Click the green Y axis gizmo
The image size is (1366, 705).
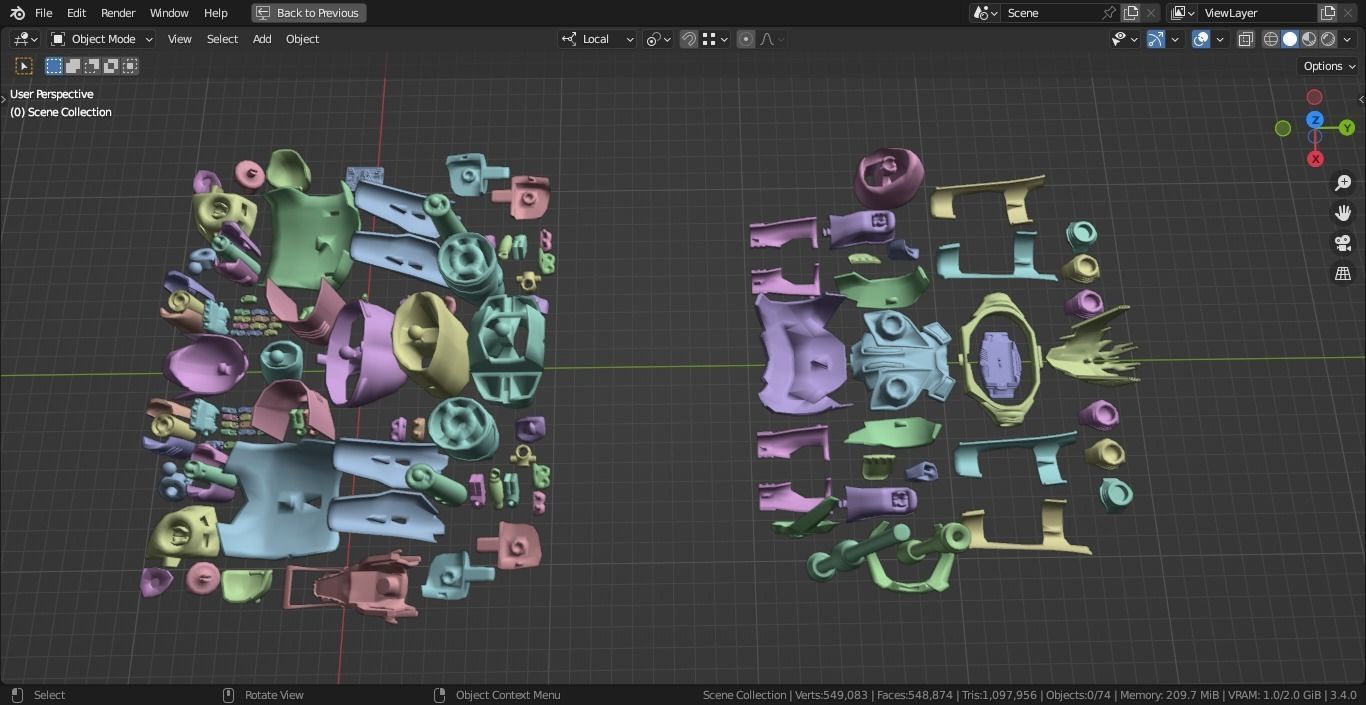[x=1347, y=128]
